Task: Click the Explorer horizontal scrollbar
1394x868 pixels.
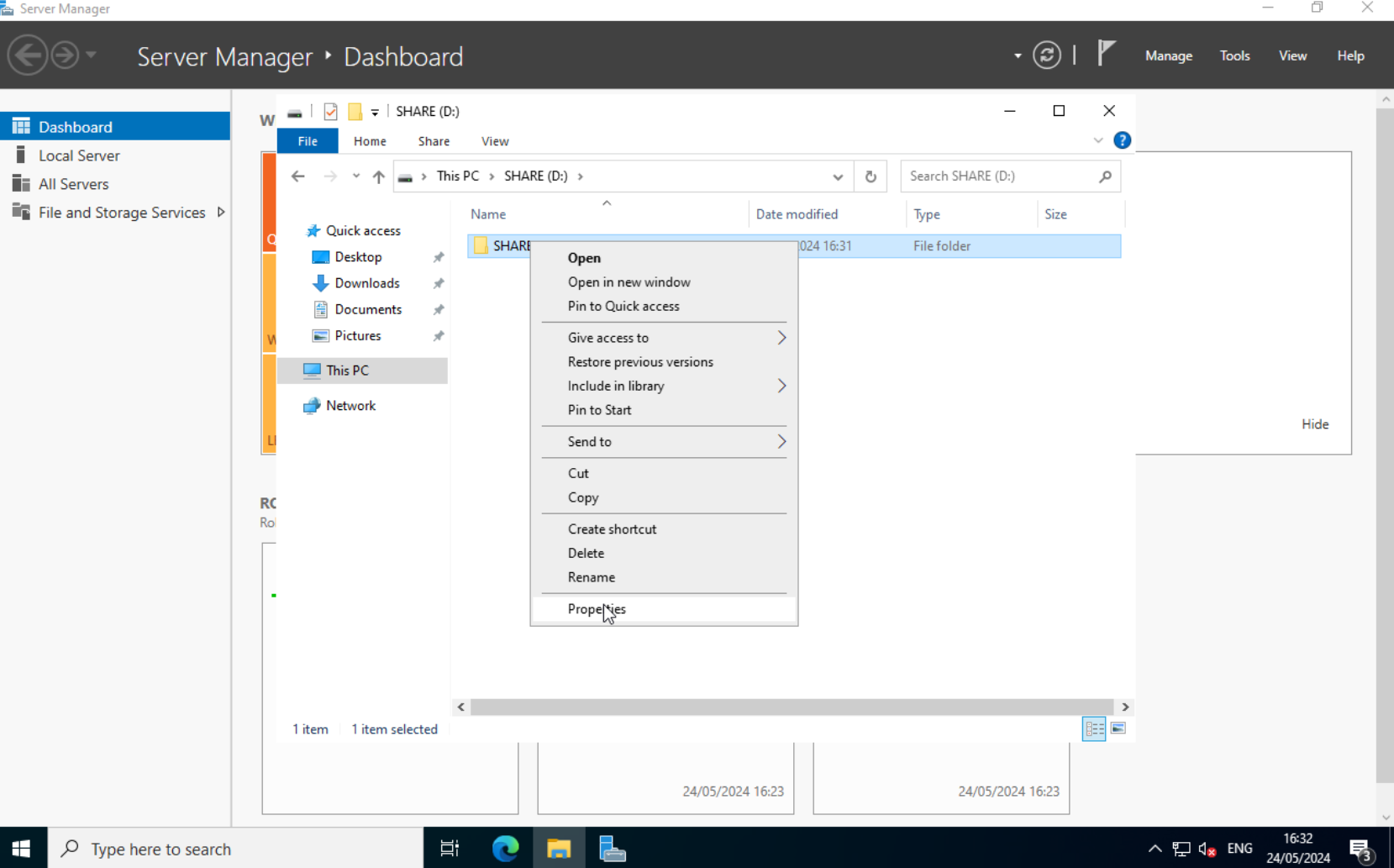Action: pyautogui.click(x=792, y=707)
